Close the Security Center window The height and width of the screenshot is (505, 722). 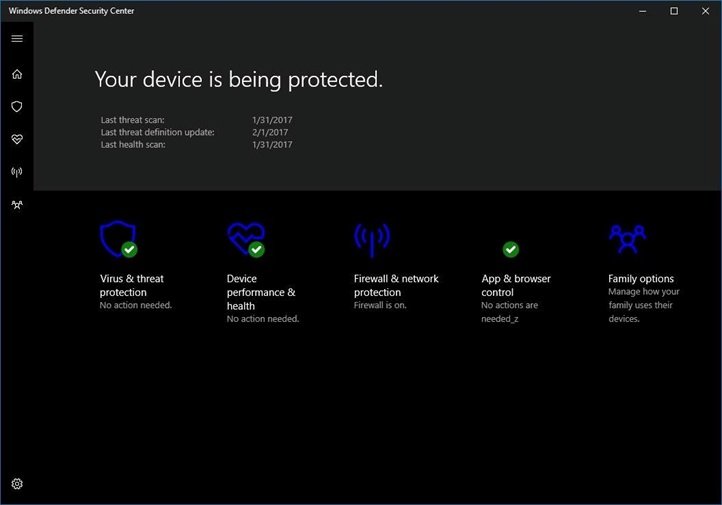705,11
